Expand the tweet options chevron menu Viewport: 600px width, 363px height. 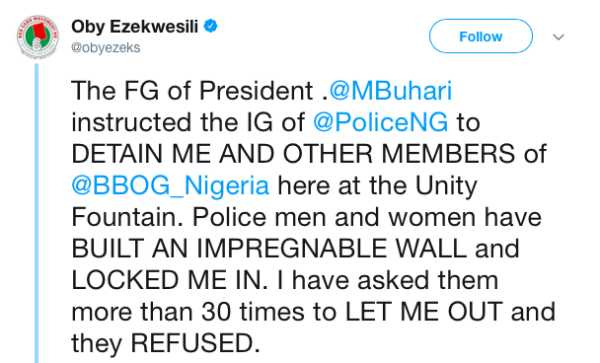tap(559, 37)
